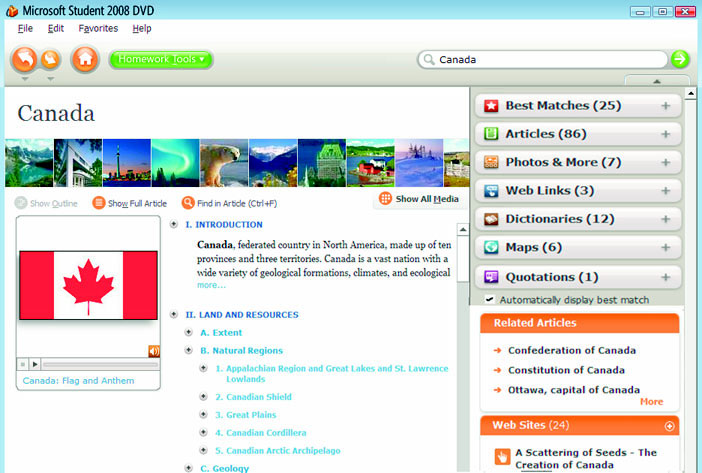Expand the A. Extent bullet
The width and height of the screenshot is (702, 473).
point(188,332)
